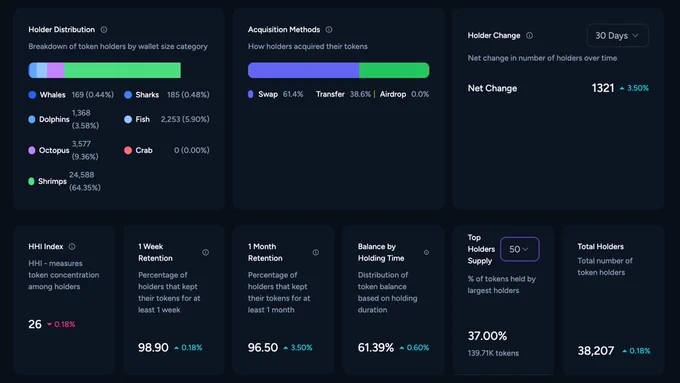
Task: Click the 1 Month Retention info icon
Action: pos(316,252)
